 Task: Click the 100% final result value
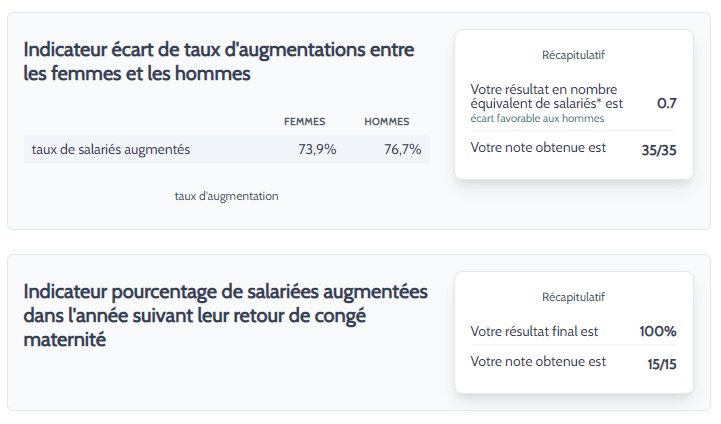[x=658, y=332]
